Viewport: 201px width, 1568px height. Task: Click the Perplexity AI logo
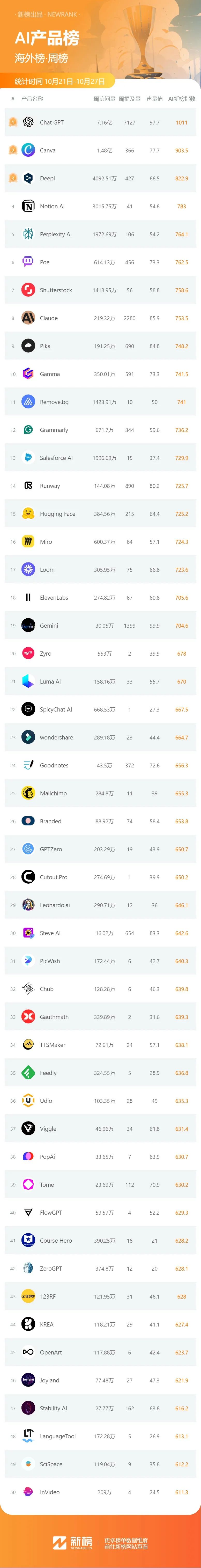coord(28,234)
